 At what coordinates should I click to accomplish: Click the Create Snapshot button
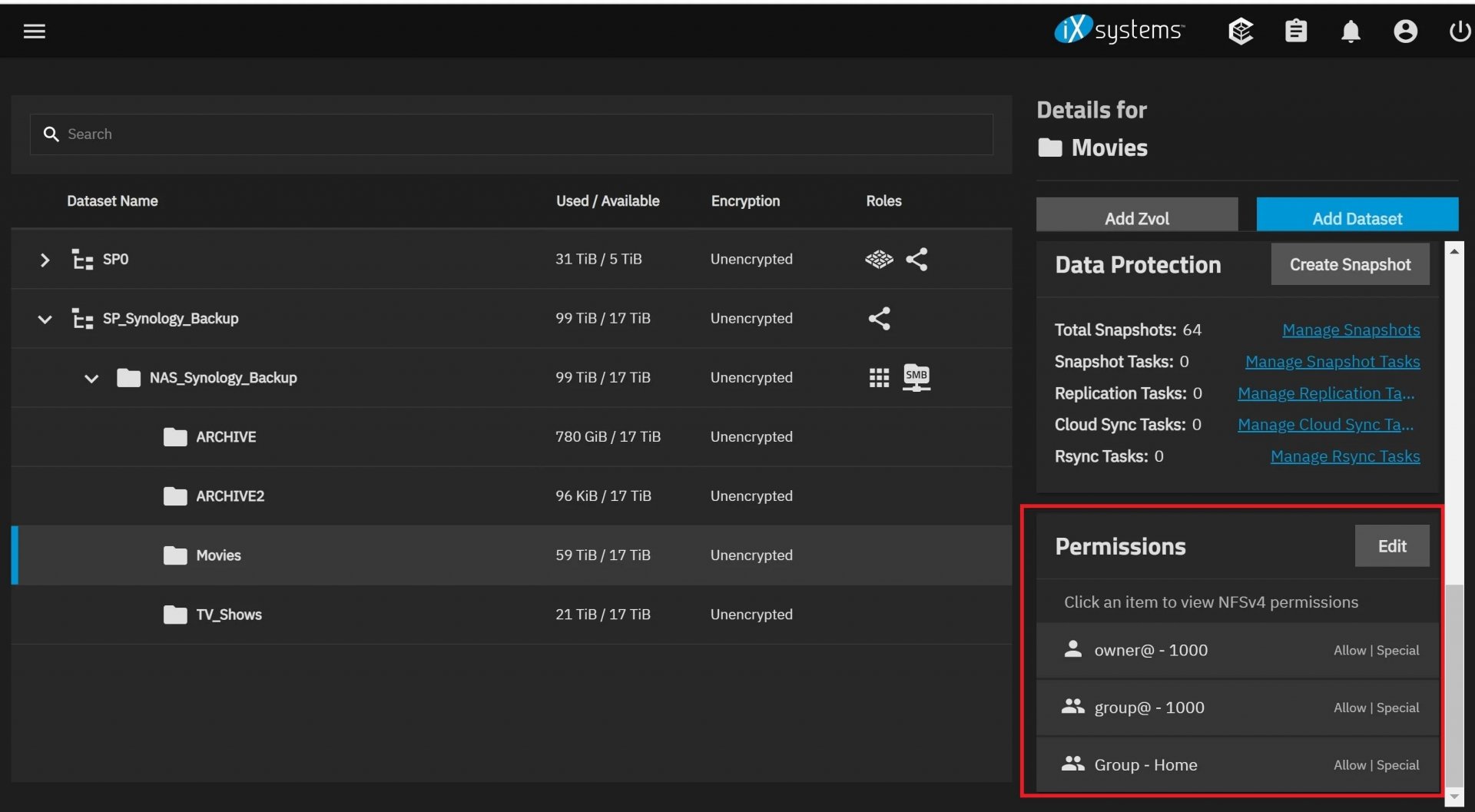pos(1350,264)
